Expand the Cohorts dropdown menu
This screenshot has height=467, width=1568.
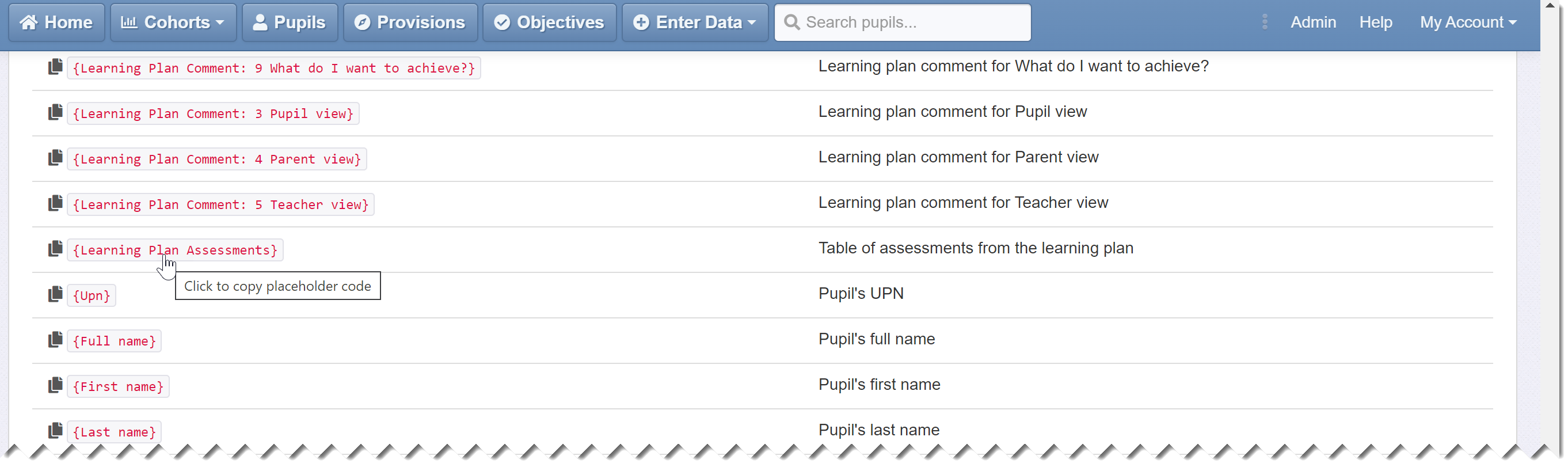click(x=173, y=22)
